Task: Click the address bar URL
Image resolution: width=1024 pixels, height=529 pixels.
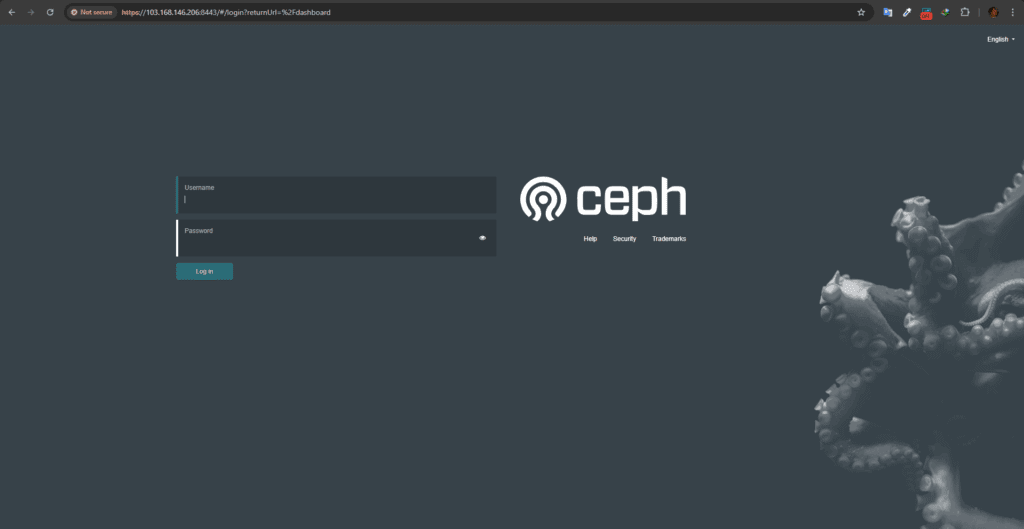Action: [x=226, y=12]
